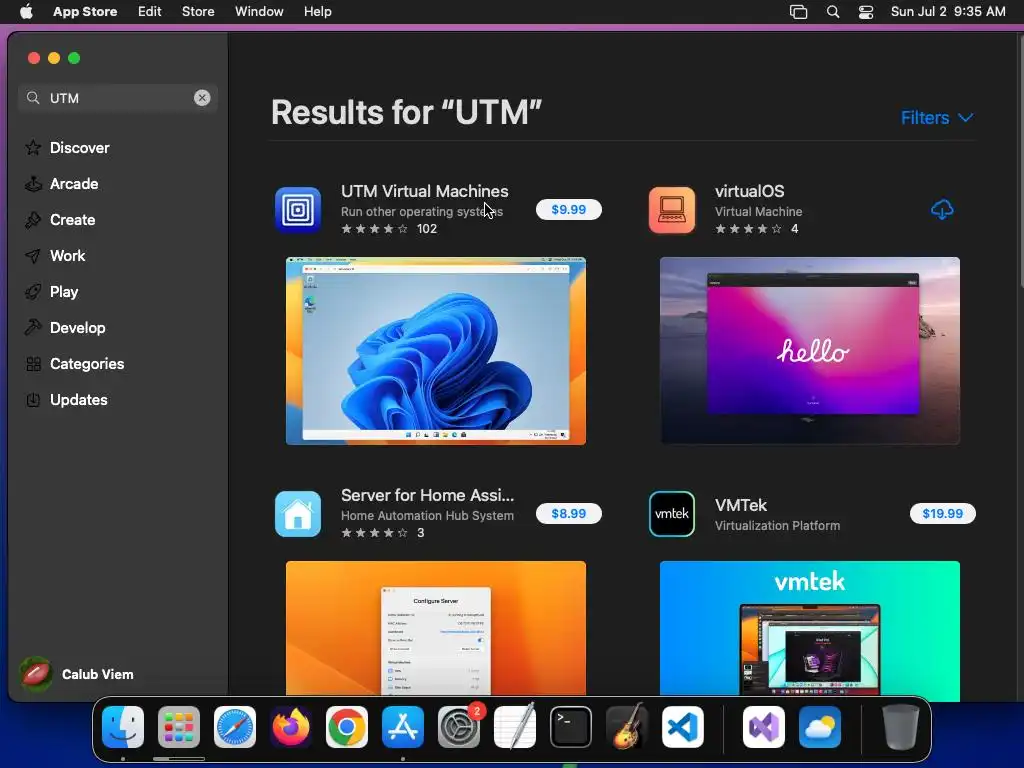1024x768 pixels.
Task: Open the Window menu
Action: point(259,12)
